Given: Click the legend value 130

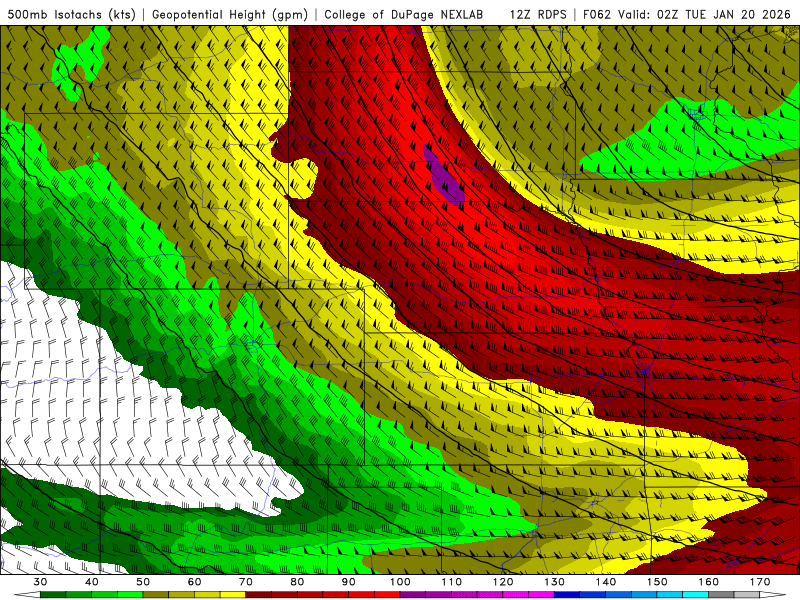Looking at the screenshot, I should point(555,582).
